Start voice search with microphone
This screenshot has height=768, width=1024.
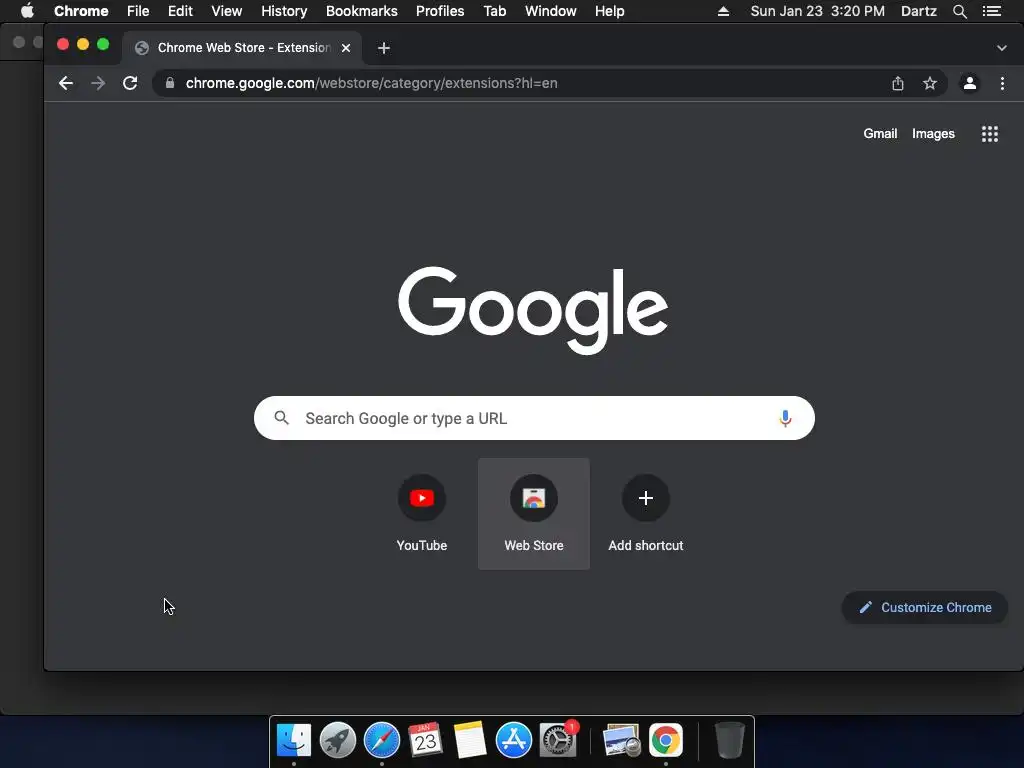[x=785, y=418]
